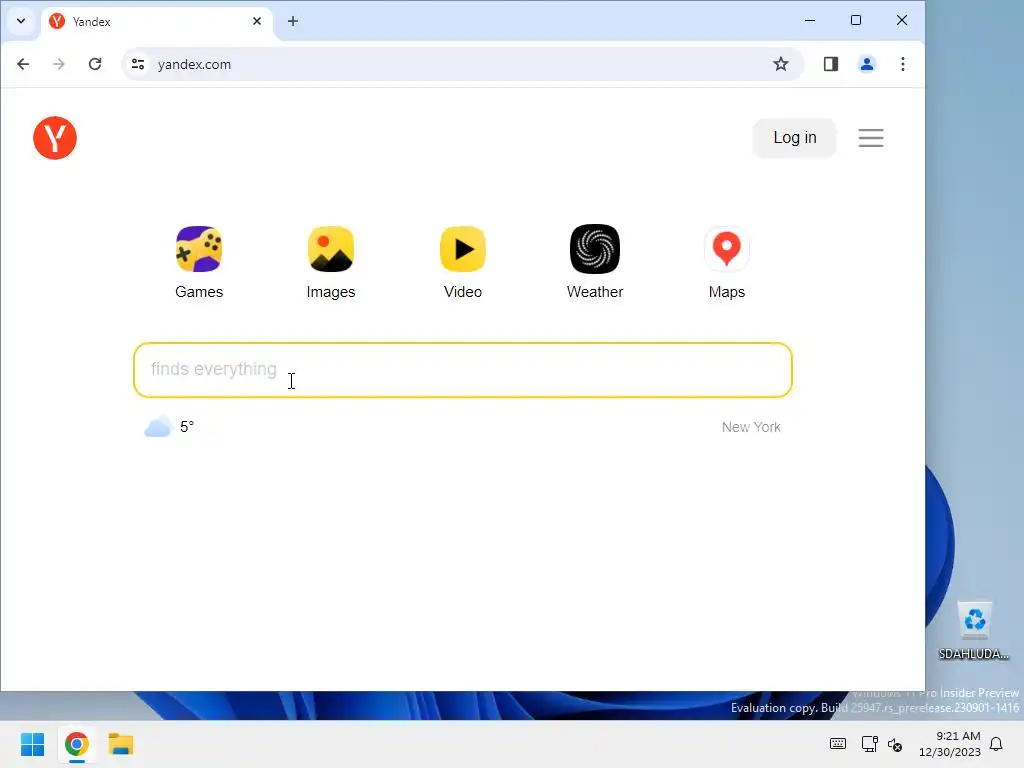This screenshot has height=768, width=1024.
Task: Click the touch keyboard tray icon
Action: [x=838, y=744]
